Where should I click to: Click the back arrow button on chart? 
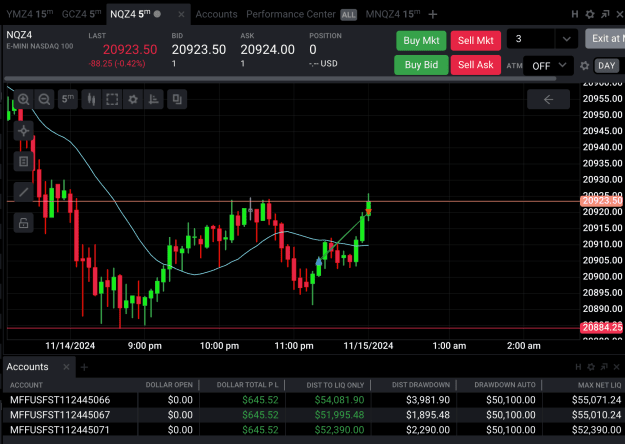pos(548,99)
